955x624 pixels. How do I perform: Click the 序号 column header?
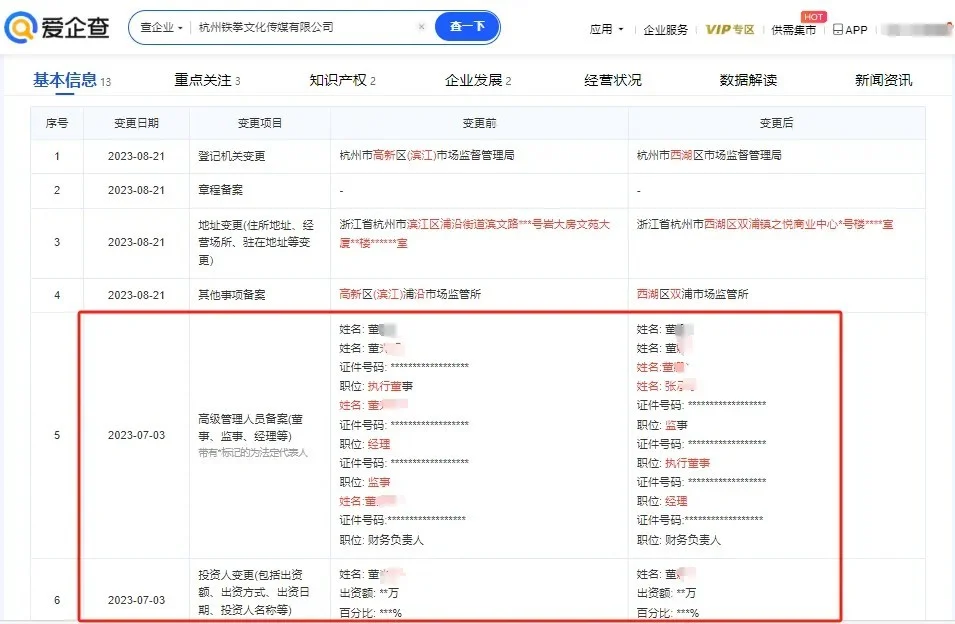pos(57,123)
